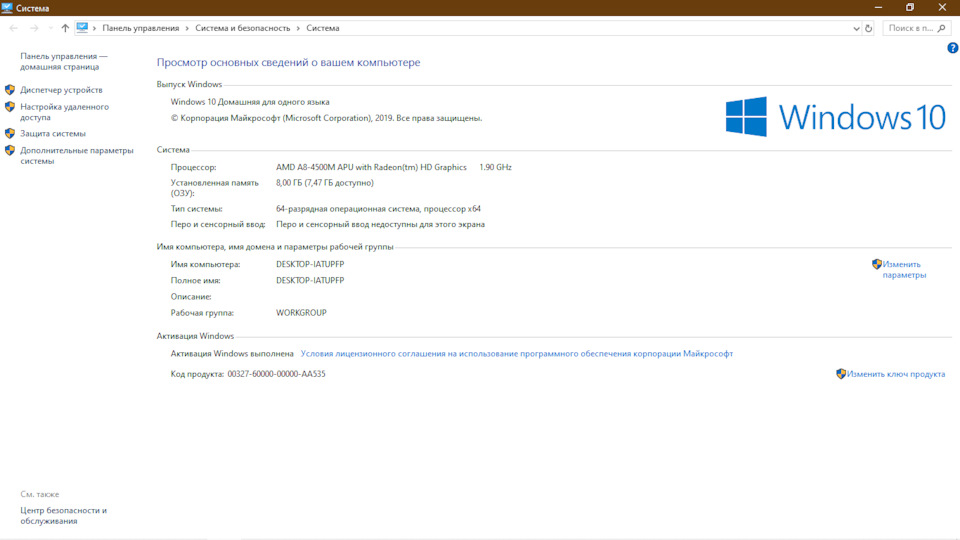Open recent locations dropdown arrow
Viewport: 960px width, 540px height.
pyautogui.click(x=50, y=28)
